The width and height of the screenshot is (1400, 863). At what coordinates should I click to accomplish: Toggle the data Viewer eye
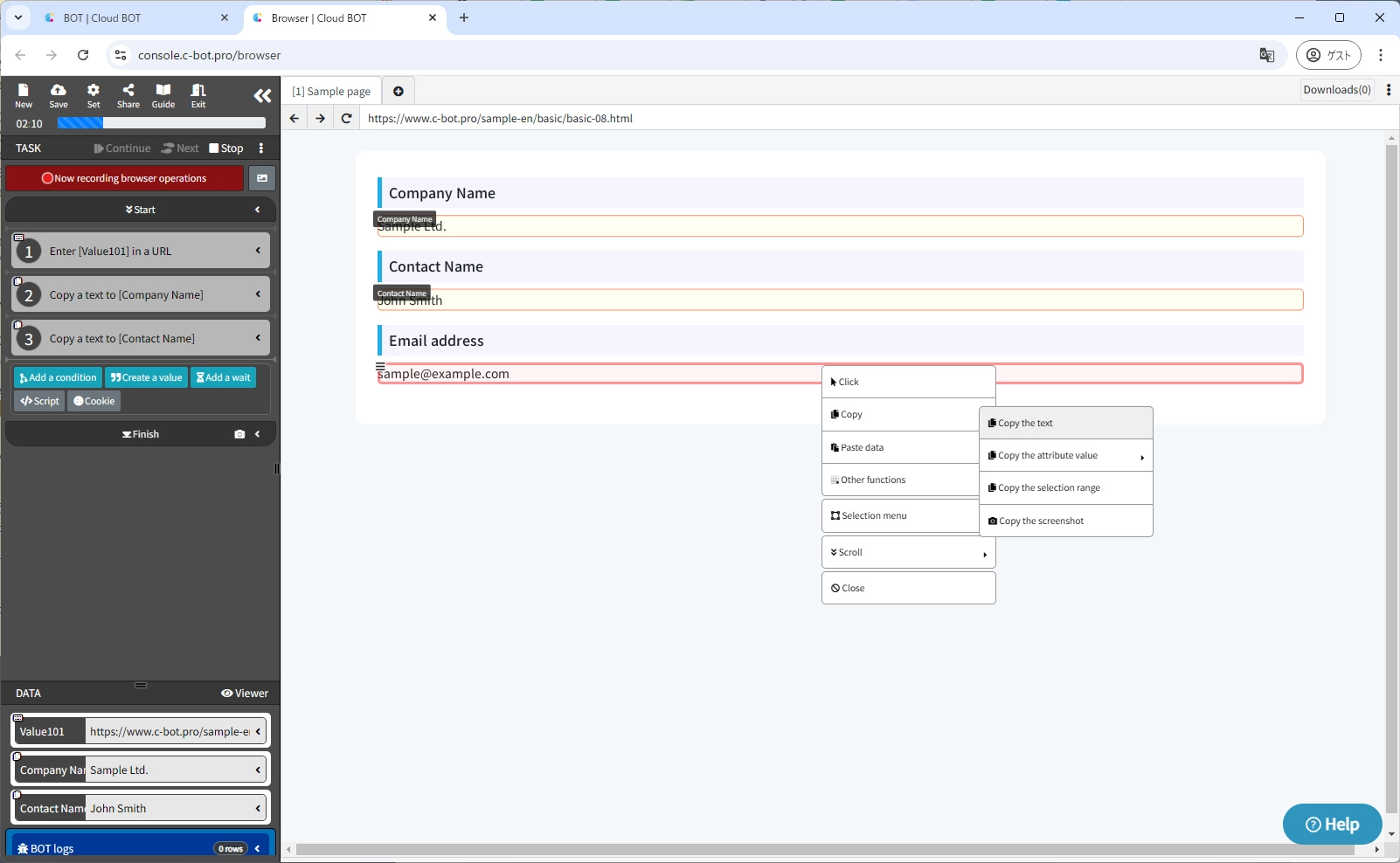click(x=245, y=694)
